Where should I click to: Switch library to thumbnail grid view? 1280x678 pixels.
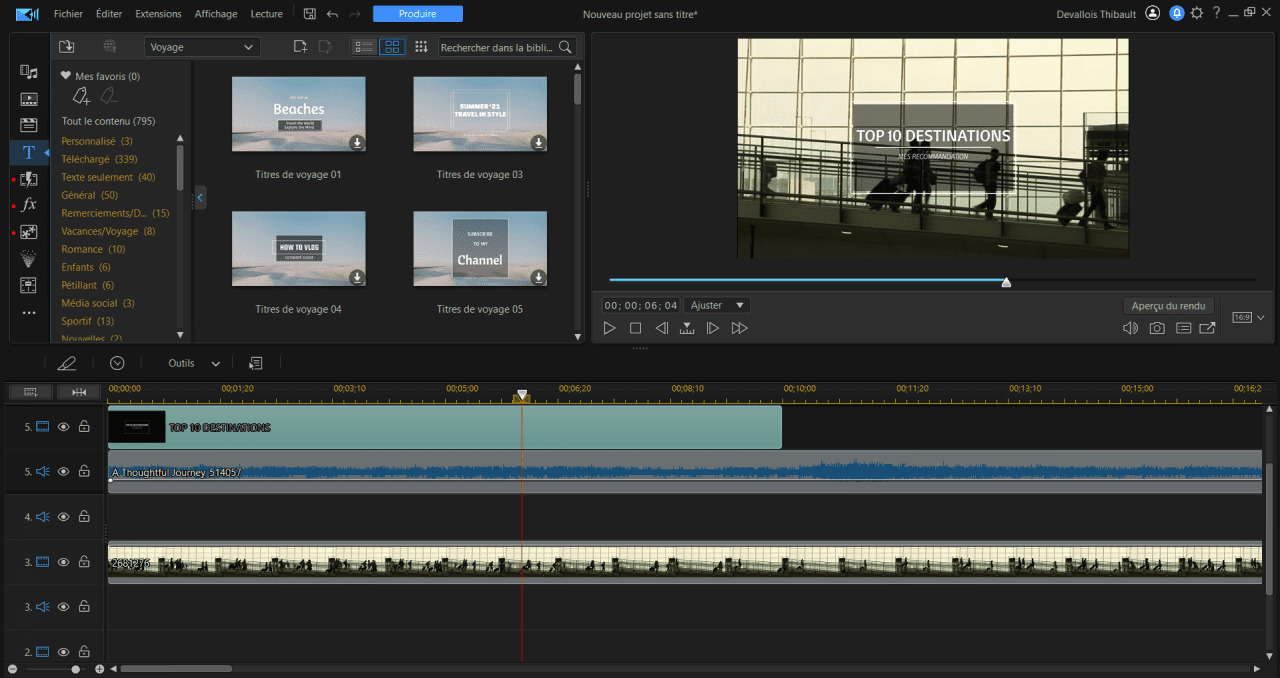[x=392, y=47]
